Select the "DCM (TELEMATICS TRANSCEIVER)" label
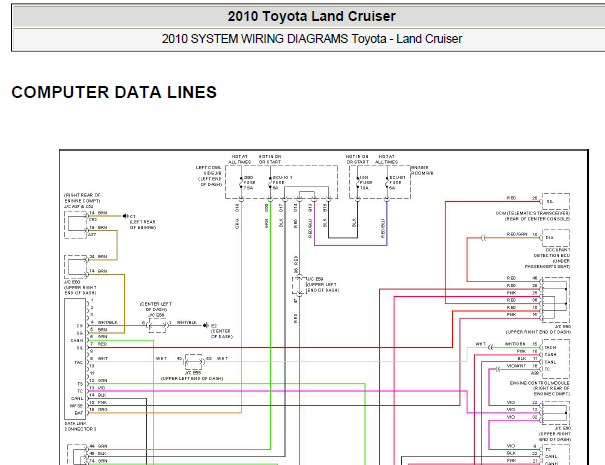This screenshot has width=605, height=465. (533, 213)
